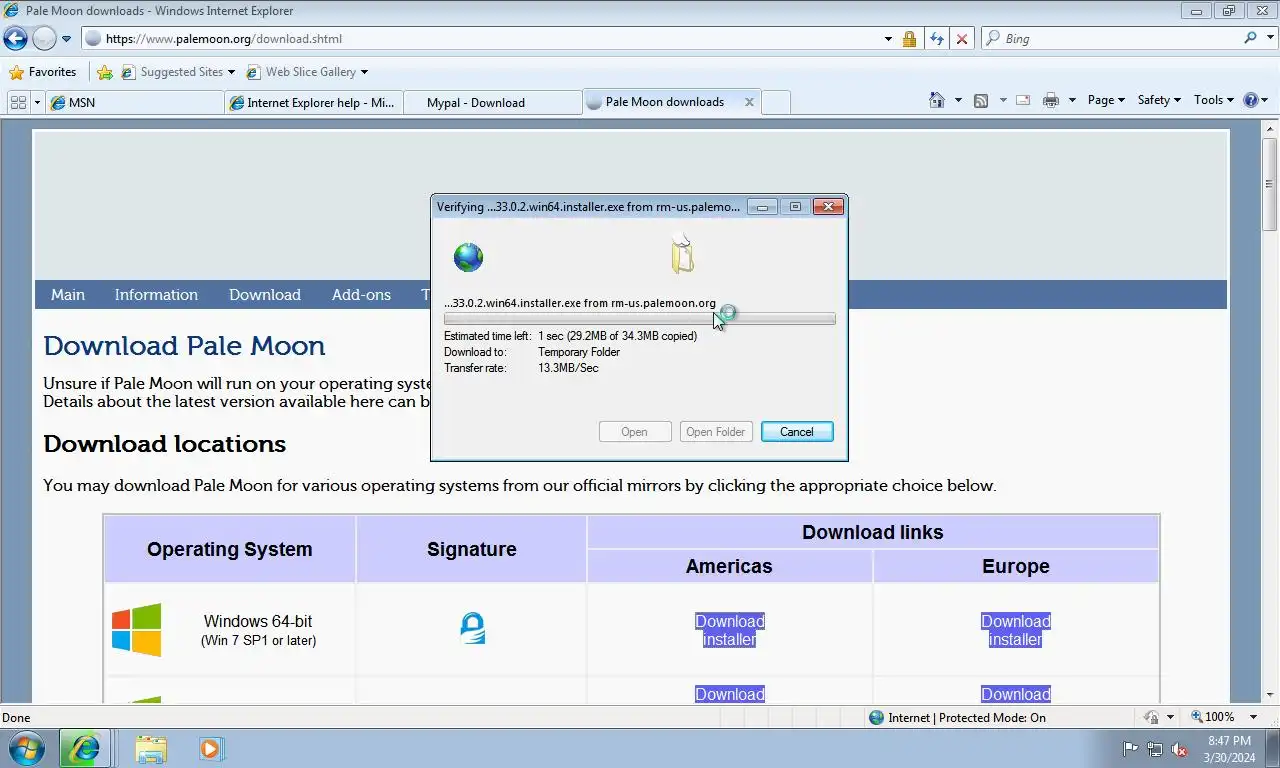Click the folder icon in download dialog
Image resolution: width=1280 pixels, height=768 pixels.
[683, 254]
